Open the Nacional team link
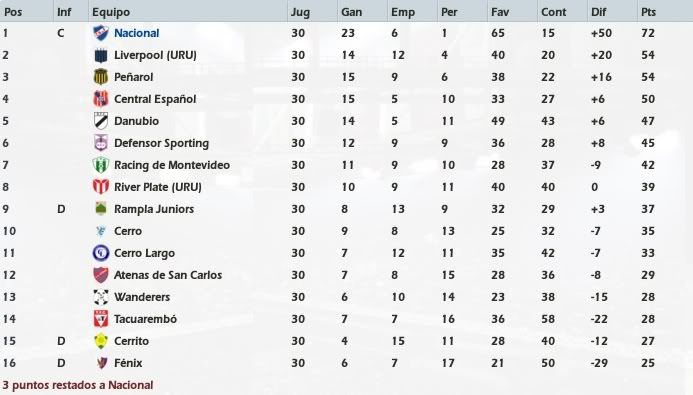Screen dimensions: 693x395 (x=136, y=33)
